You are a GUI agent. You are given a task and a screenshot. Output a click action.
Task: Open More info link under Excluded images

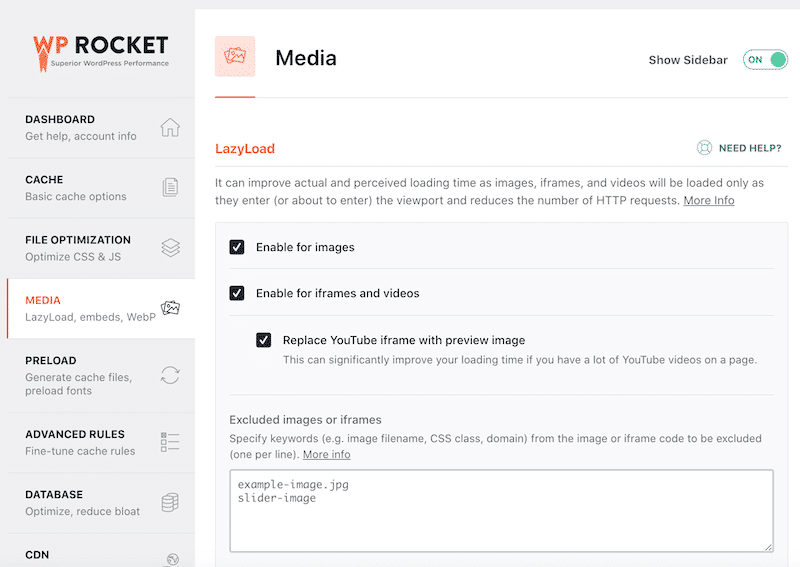(x=327, y=454)
